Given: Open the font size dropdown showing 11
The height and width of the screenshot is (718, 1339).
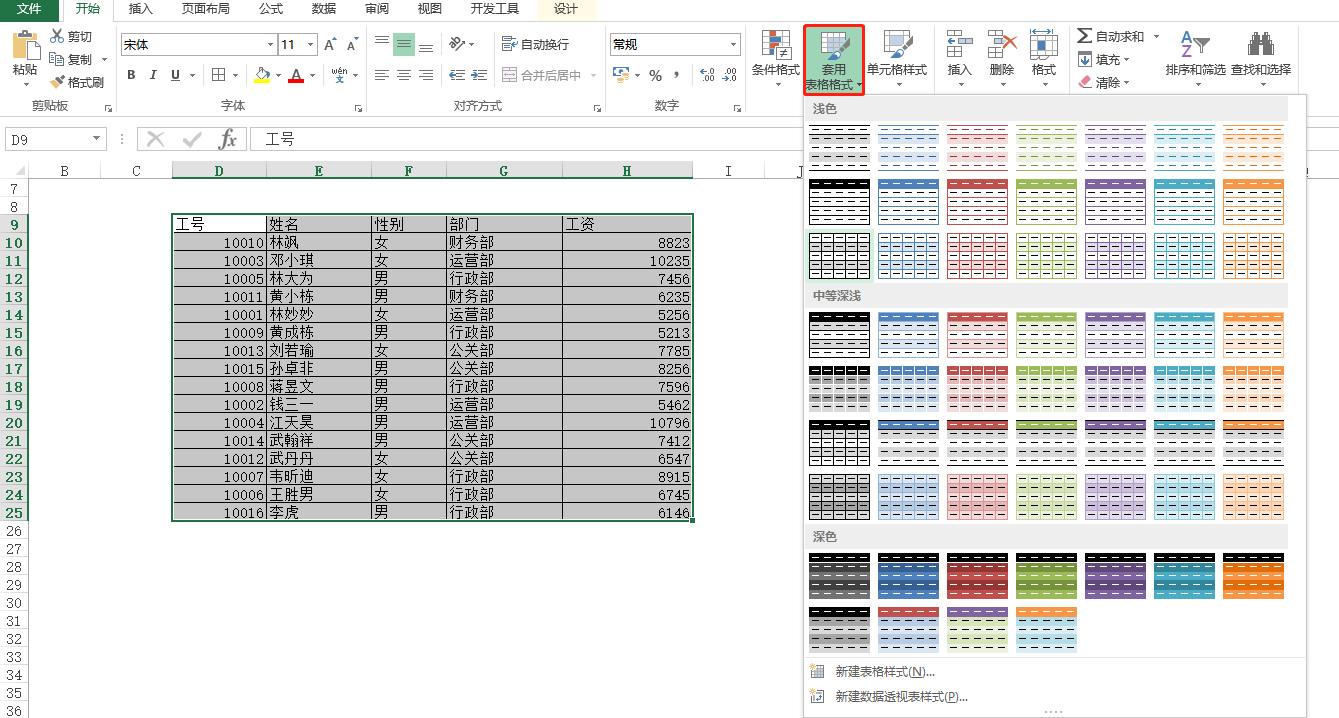Looking at the screenshot, I should pyautogui.click(x=311, y=45).
